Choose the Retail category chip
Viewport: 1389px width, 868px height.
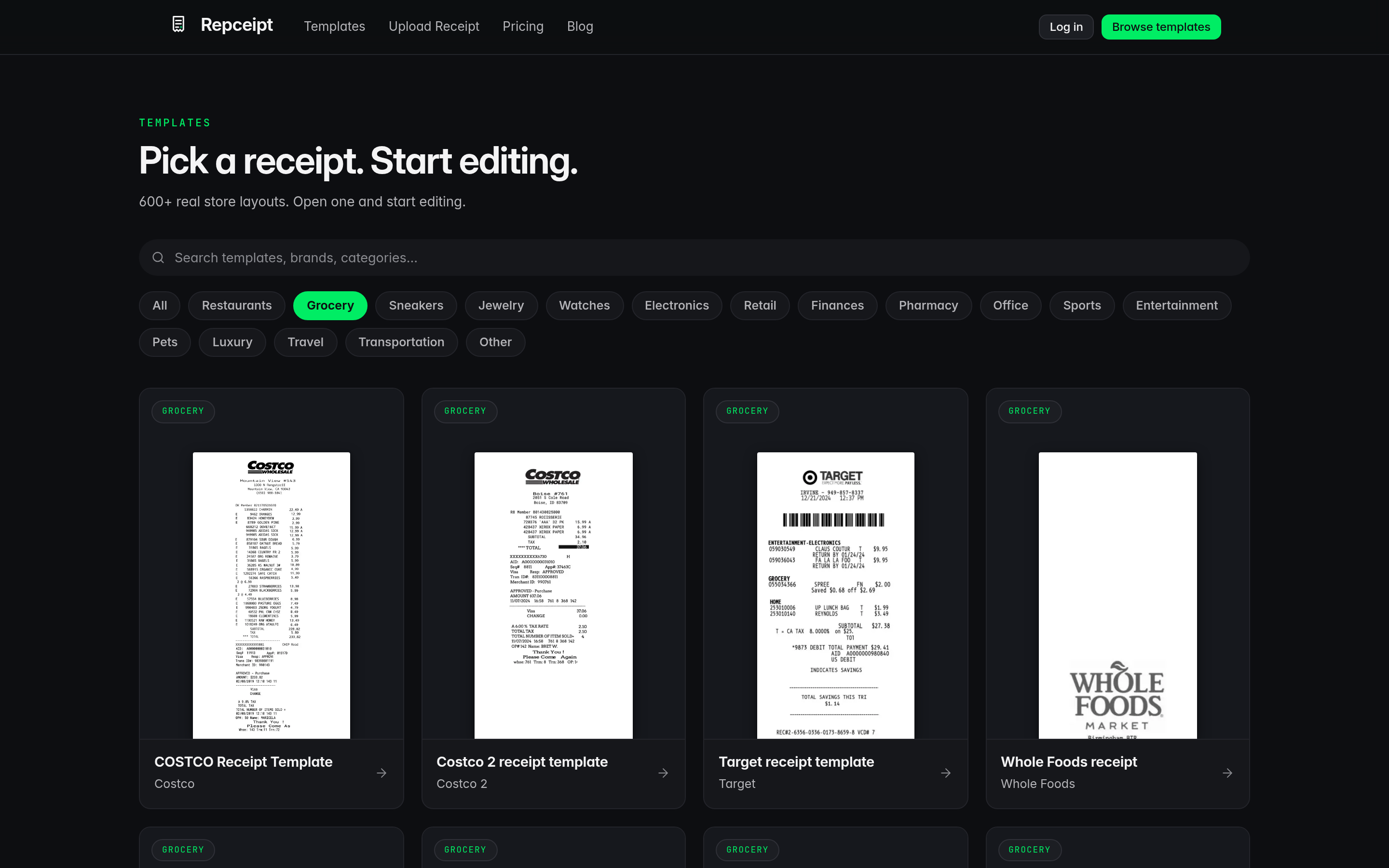(760, 305)
